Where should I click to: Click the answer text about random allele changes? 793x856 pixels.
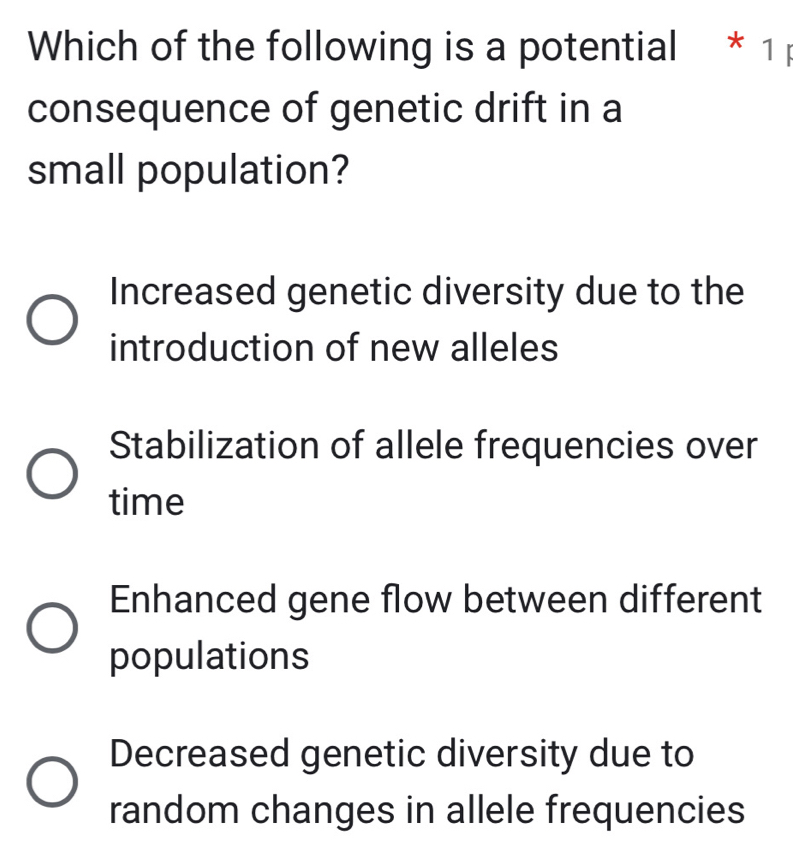427,782
